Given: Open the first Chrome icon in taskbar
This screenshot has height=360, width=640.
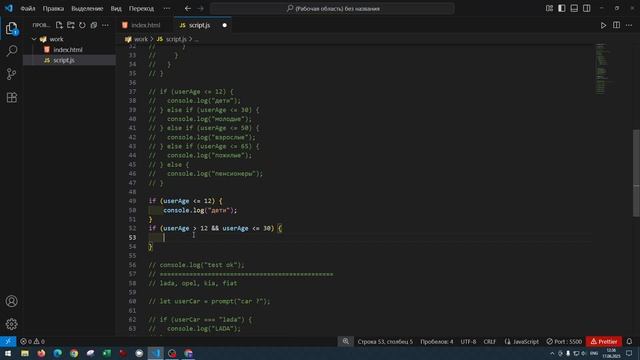Looking at the screenshot, I should tap(74, 353).
